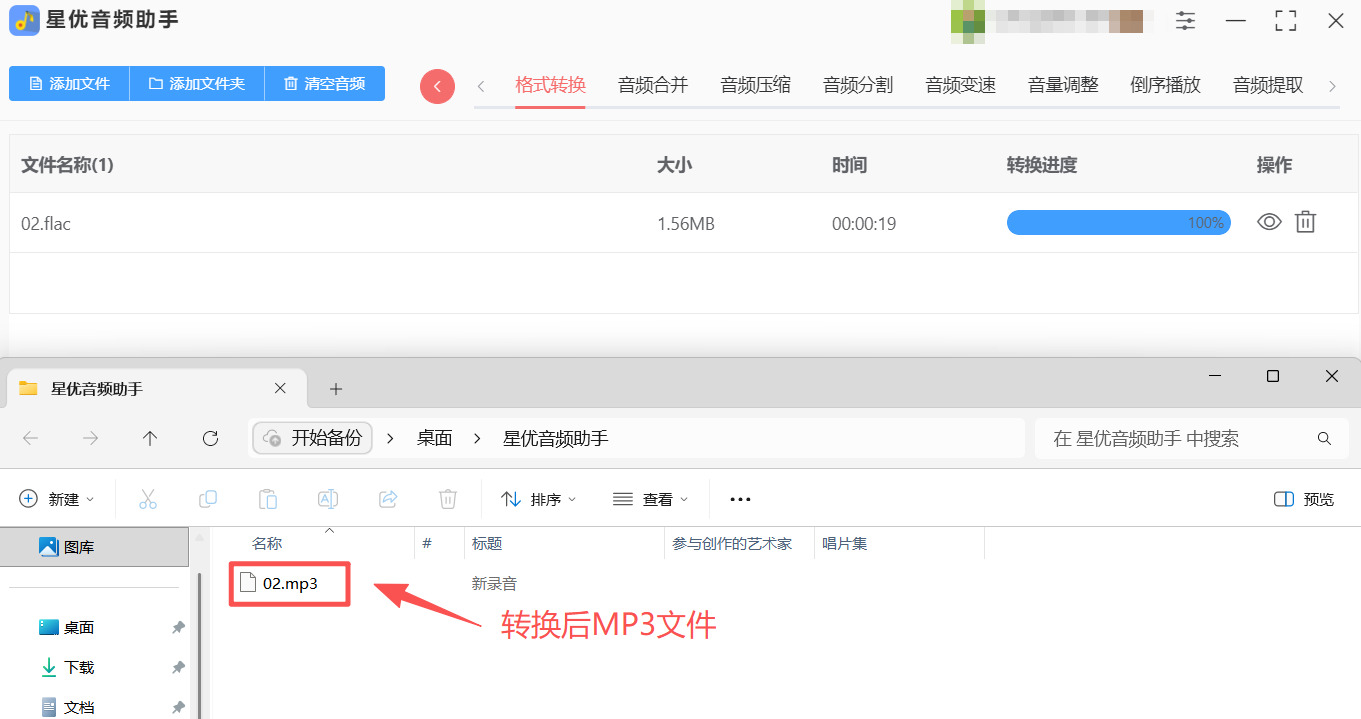Switch to the 倒序播放 tab
This screenshot has width=1361, height=719.
tap(1166, 85)
